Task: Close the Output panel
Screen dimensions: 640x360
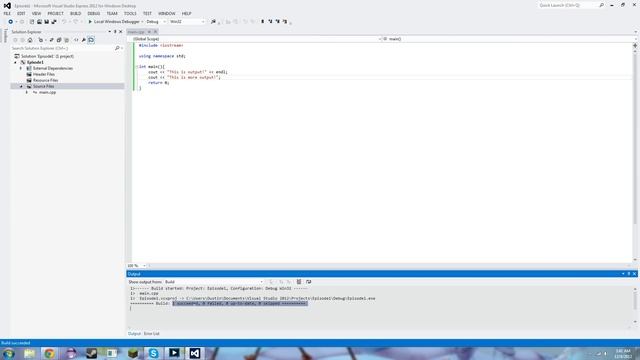Action: [x=634, y=274]
